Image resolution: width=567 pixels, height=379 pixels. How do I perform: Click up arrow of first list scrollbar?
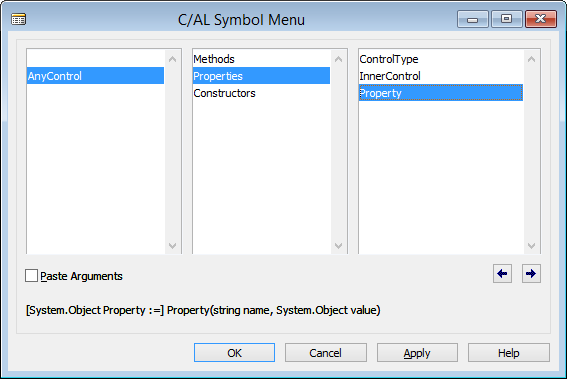(x=172, y=59)
